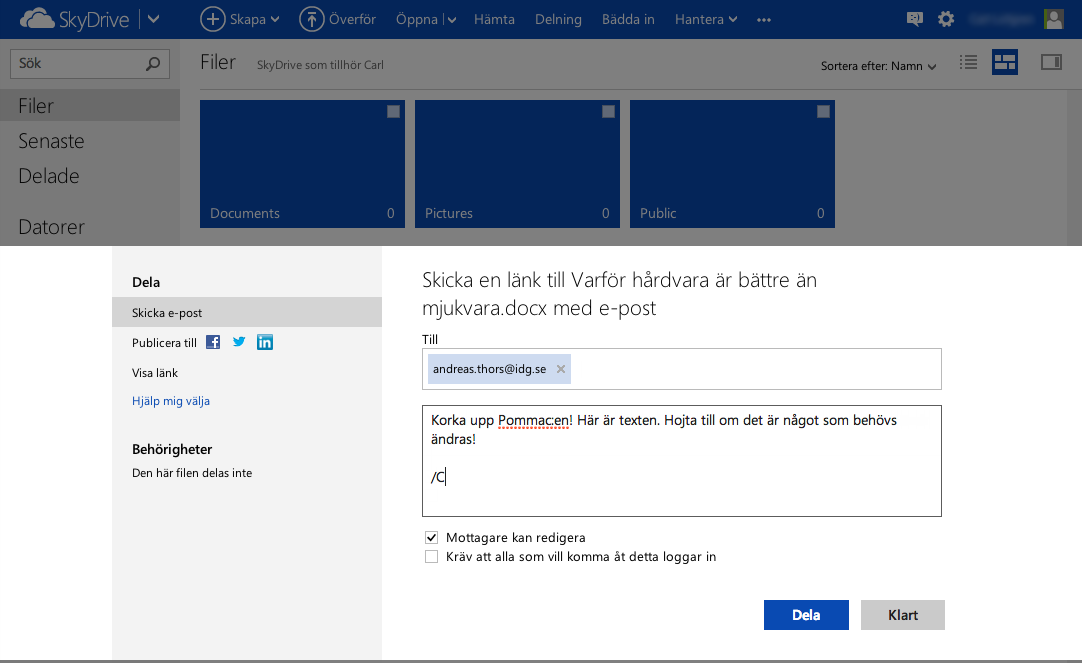Select Överför in the toolbar
Image resolution: width=1082 pixels, height=663 pixels.
click(x=352, y=19)
